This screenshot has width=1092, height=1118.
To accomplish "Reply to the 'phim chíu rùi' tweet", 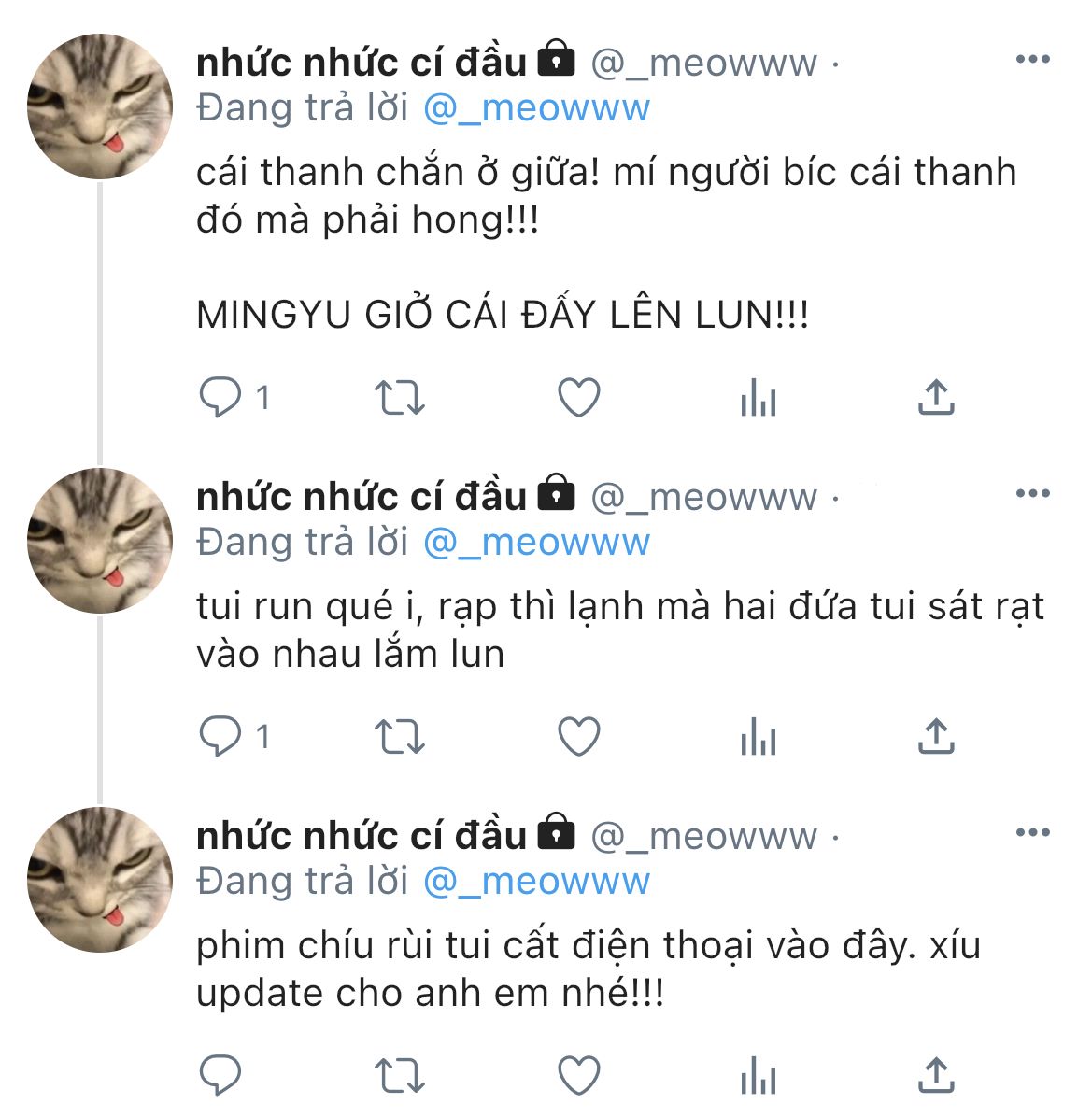I will point(220,1075).
